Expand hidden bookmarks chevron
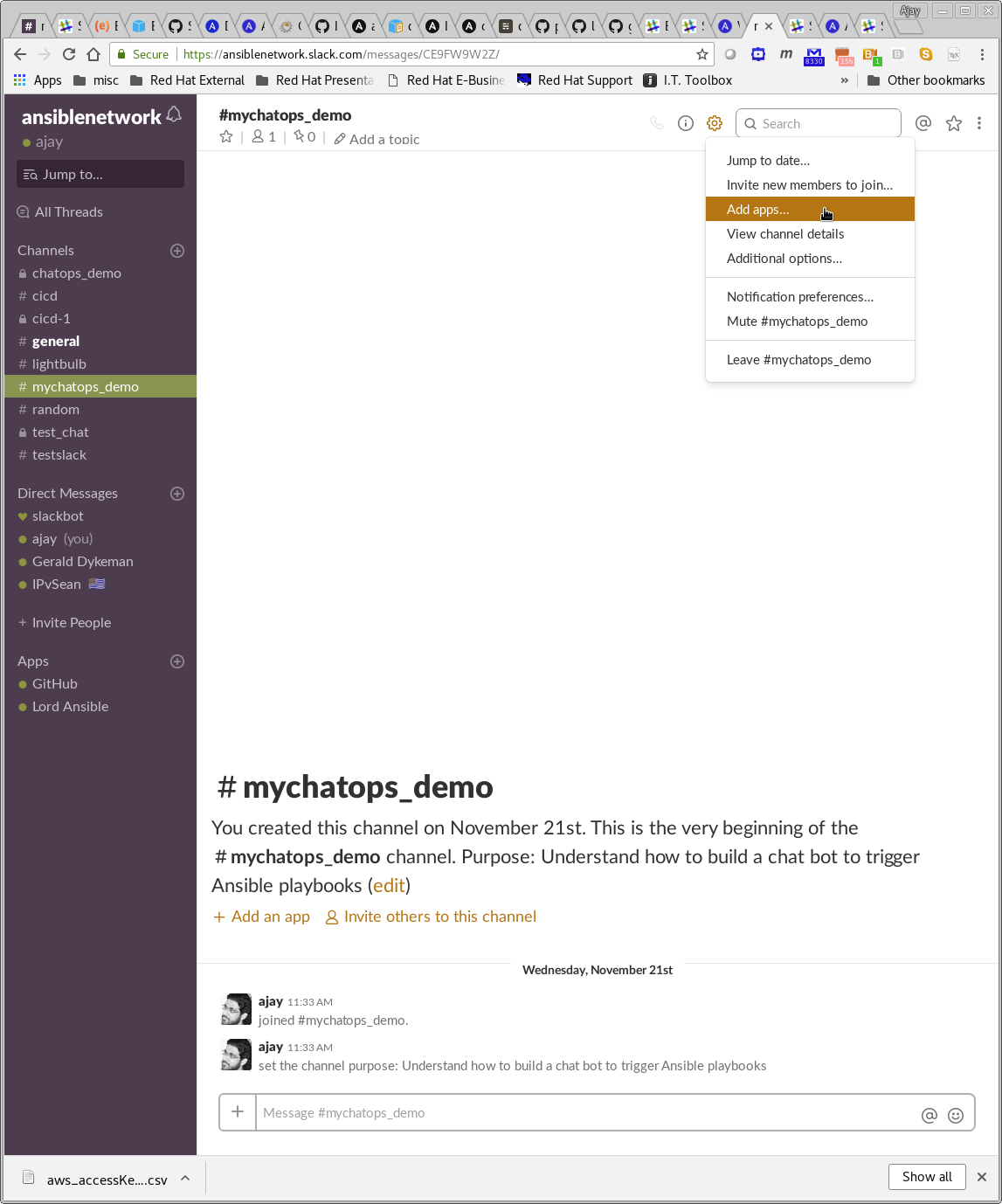The height and width of the screenshot is (1204, 1002). (x=844, y=80)
